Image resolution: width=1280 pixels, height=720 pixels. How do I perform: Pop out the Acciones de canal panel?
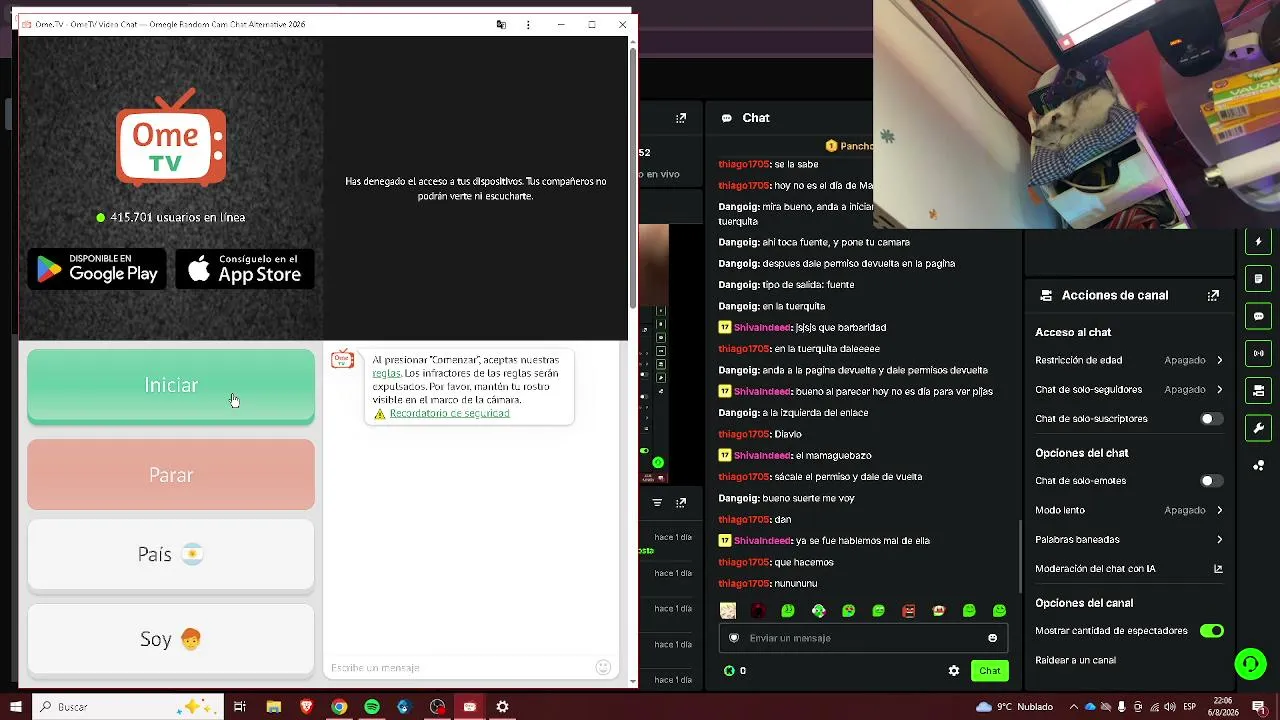click(x=1213, y=296)
